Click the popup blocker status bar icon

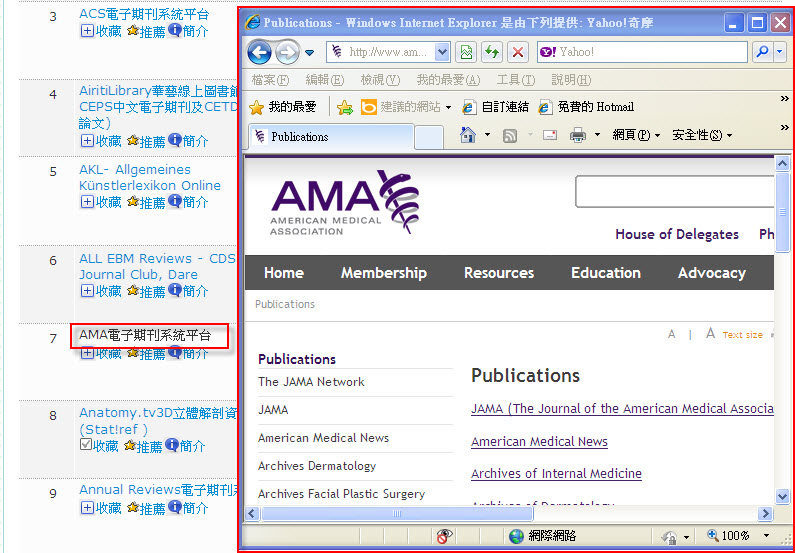445,536
